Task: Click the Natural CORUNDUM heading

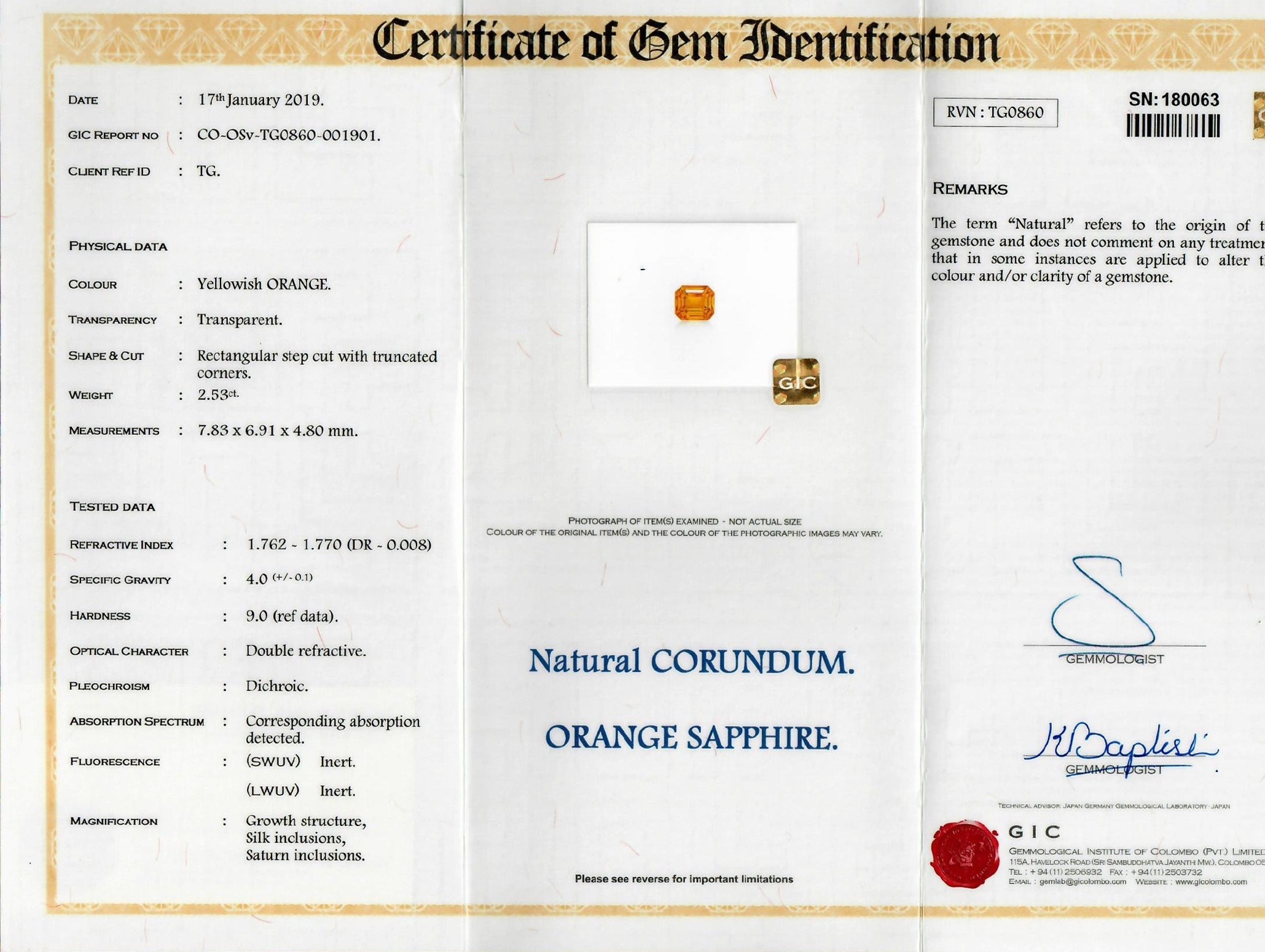Action: pyautogui.click(x=691, y=661)
